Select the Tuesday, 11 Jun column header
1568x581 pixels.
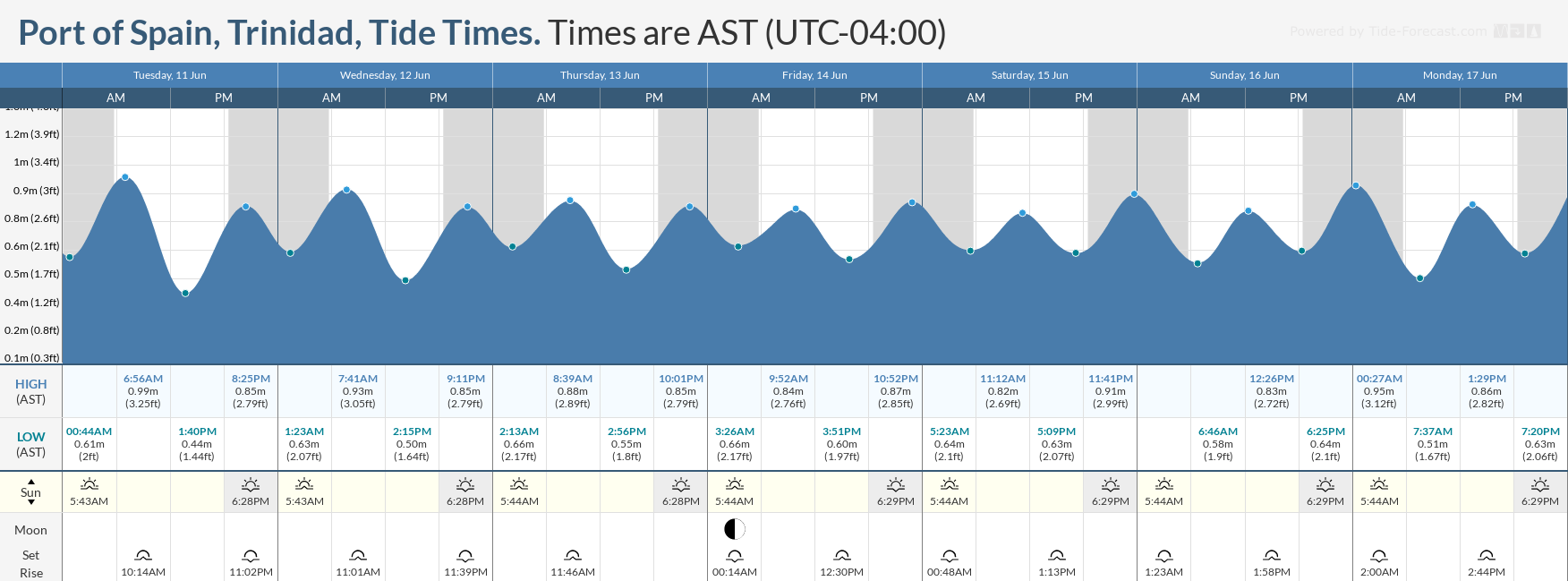coord(170,75)
